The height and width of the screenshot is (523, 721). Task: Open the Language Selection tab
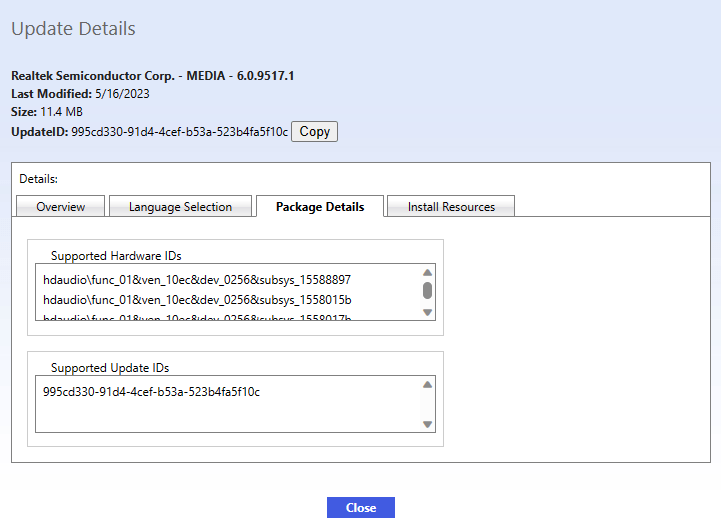[180, 207]
